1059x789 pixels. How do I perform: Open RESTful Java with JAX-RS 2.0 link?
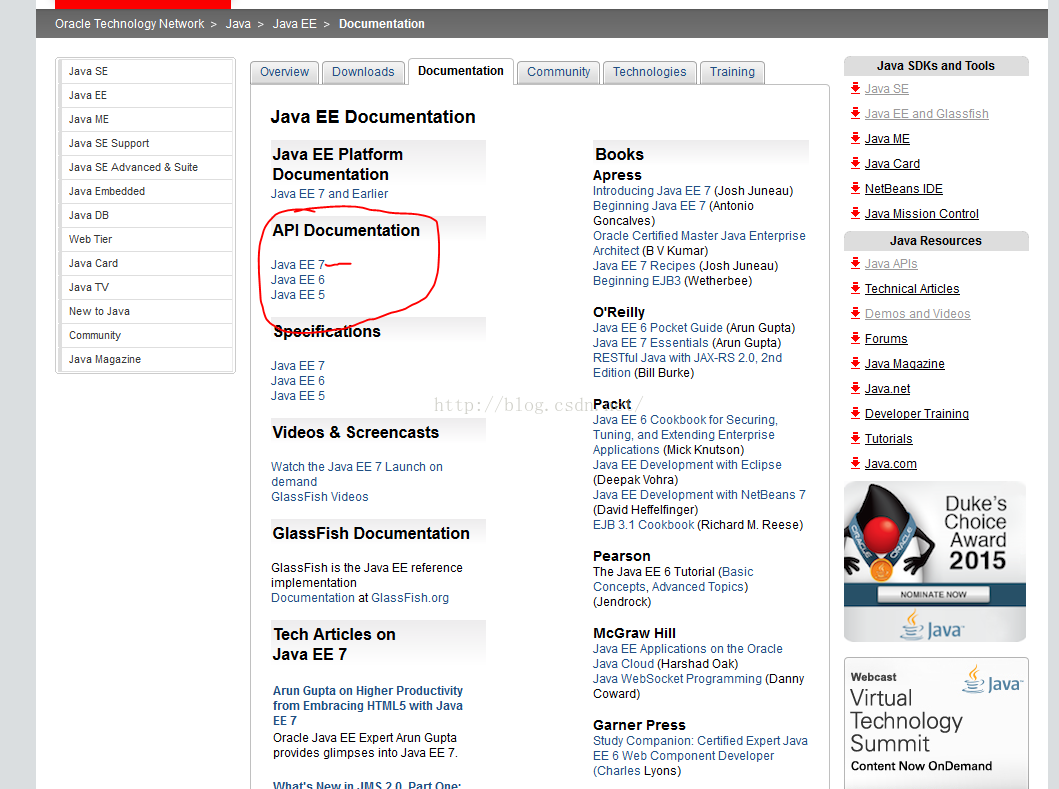click(x=688, y=365)
